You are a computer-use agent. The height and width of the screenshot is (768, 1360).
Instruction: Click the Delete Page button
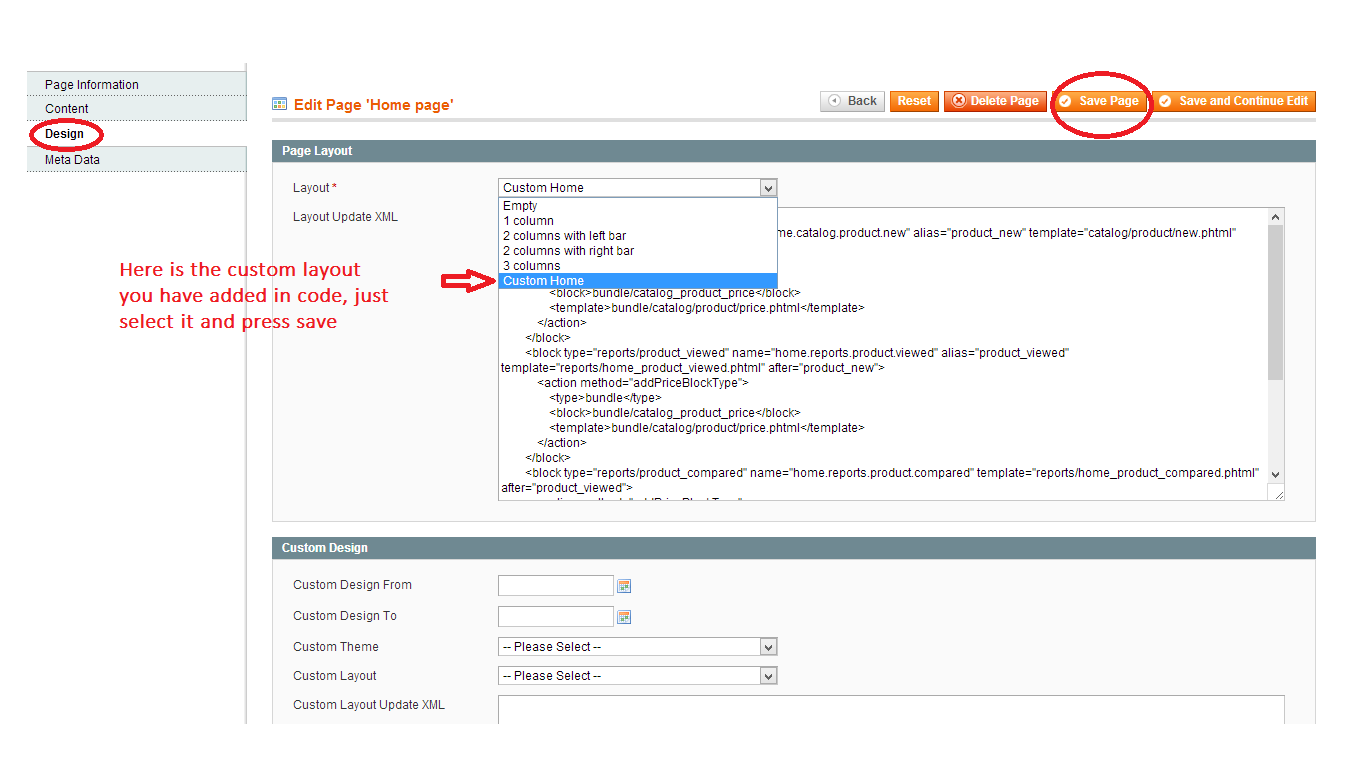click(x=995, y=101)
